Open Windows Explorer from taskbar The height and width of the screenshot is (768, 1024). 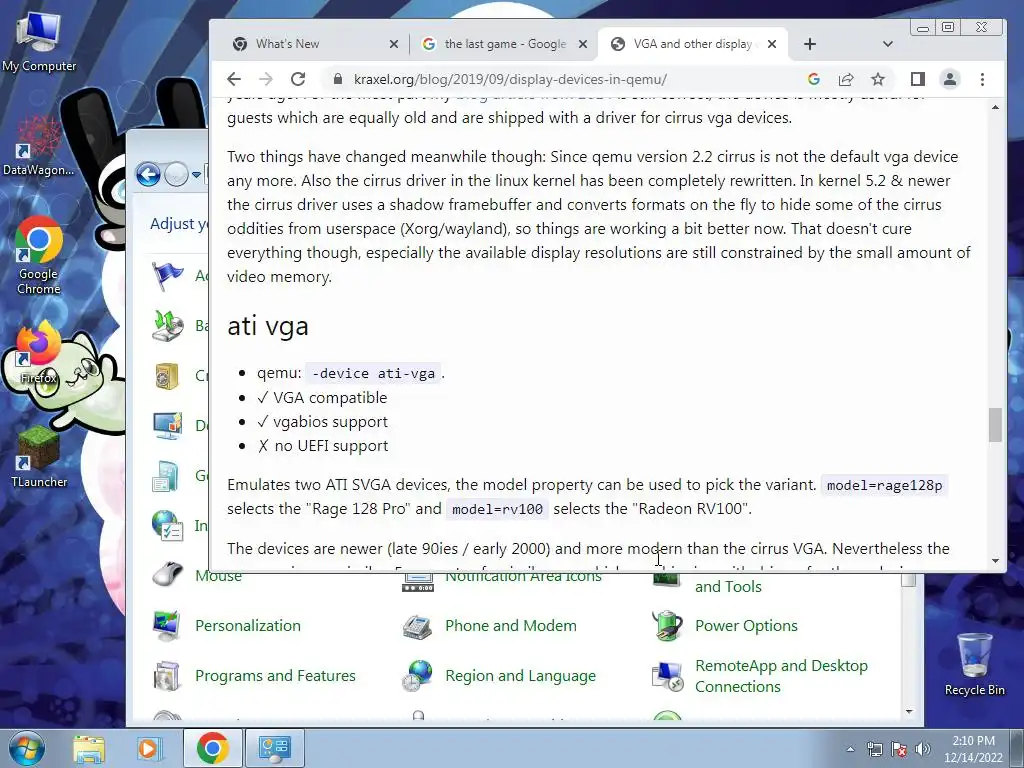[89, 748]
